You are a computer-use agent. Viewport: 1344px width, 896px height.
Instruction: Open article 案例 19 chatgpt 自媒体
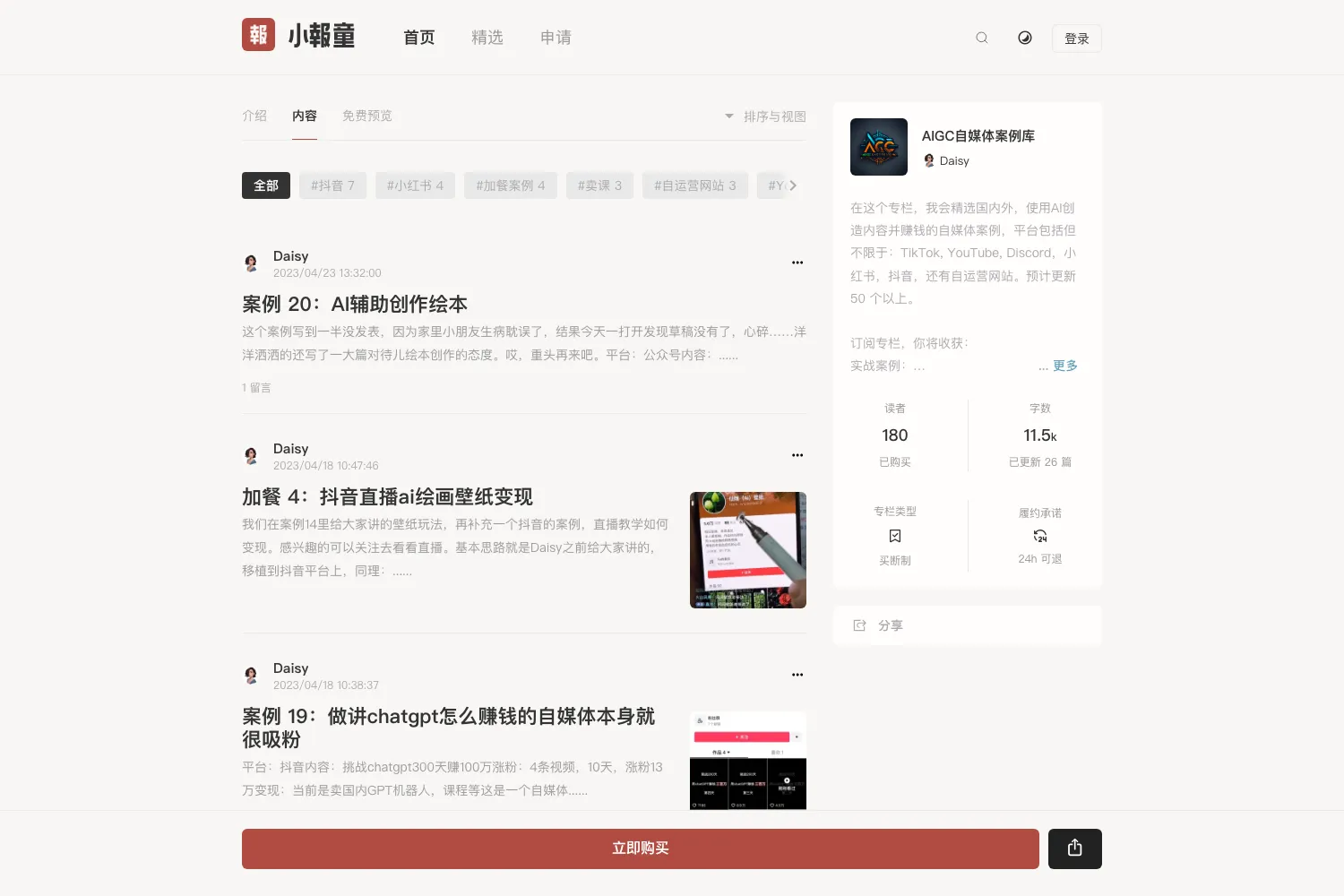coord(448,728)
